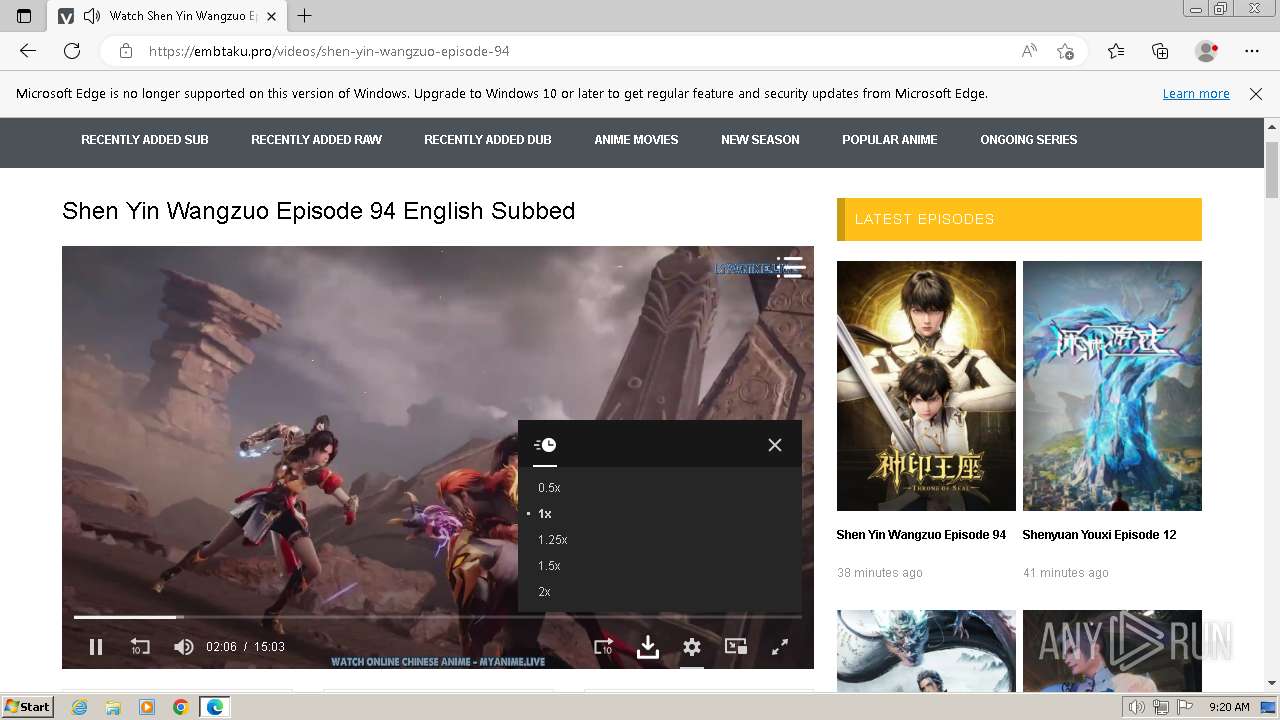View site information lock icon
The width and height of the screenshot is (1280, 720).
pyautogui.click(x=126, y=51)
